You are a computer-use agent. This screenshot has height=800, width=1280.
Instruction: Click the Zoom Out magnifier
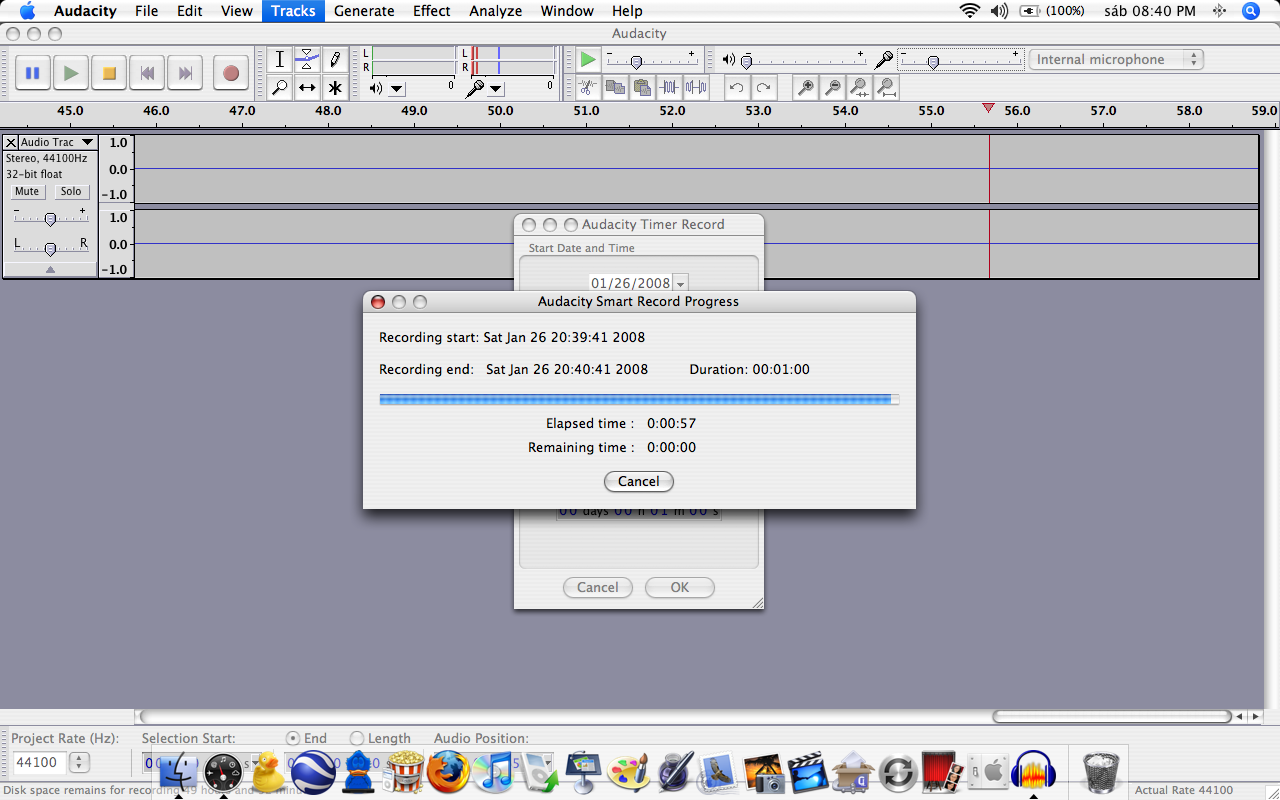pyautogui.click(x=832, y=87)
